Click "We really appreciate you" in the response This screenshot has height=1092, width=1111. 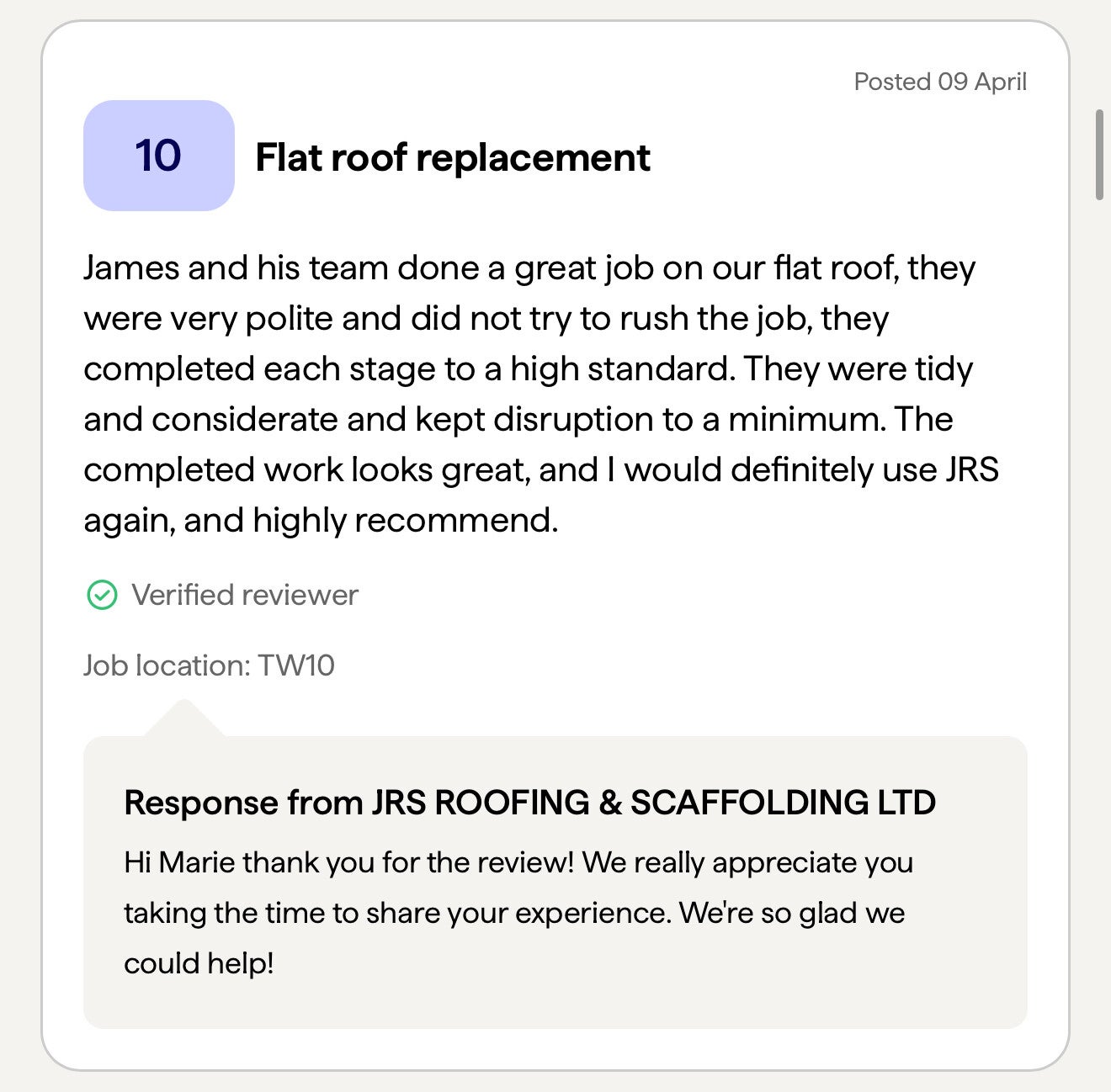coord(747,862)
